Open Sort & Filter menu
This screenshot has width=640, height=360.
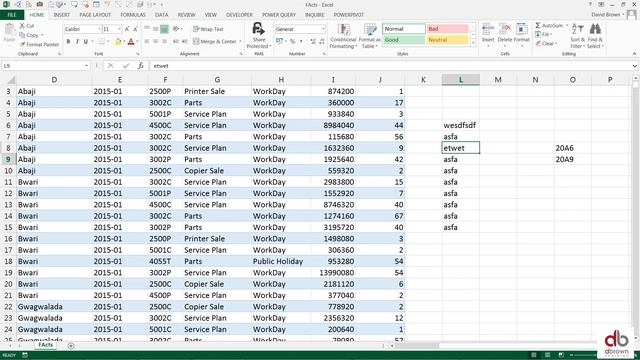click(x=578, y=36)
